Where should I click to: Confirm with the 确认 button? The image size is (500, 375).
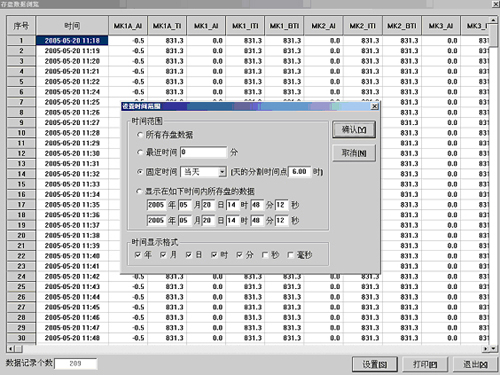pyautogui.click(x=354, y=130)
